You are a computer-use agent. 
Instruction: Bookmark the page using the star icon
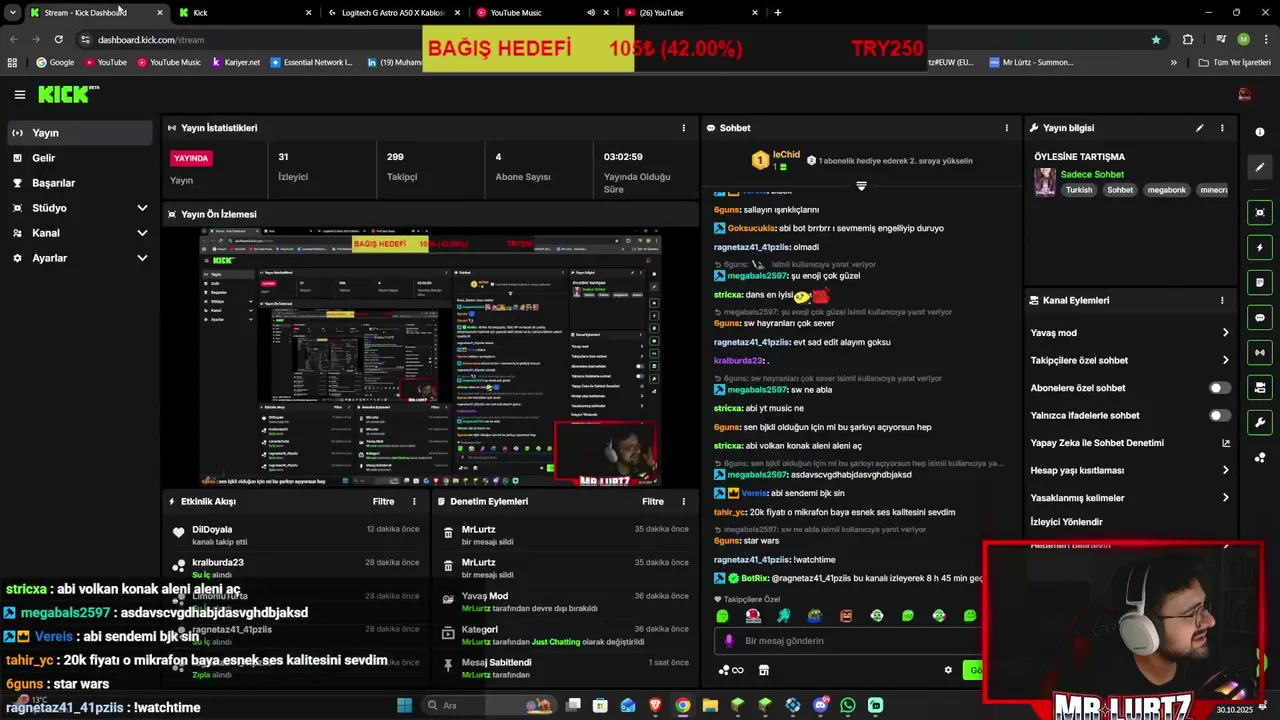pyautogui.click(x=1156, y=40)
